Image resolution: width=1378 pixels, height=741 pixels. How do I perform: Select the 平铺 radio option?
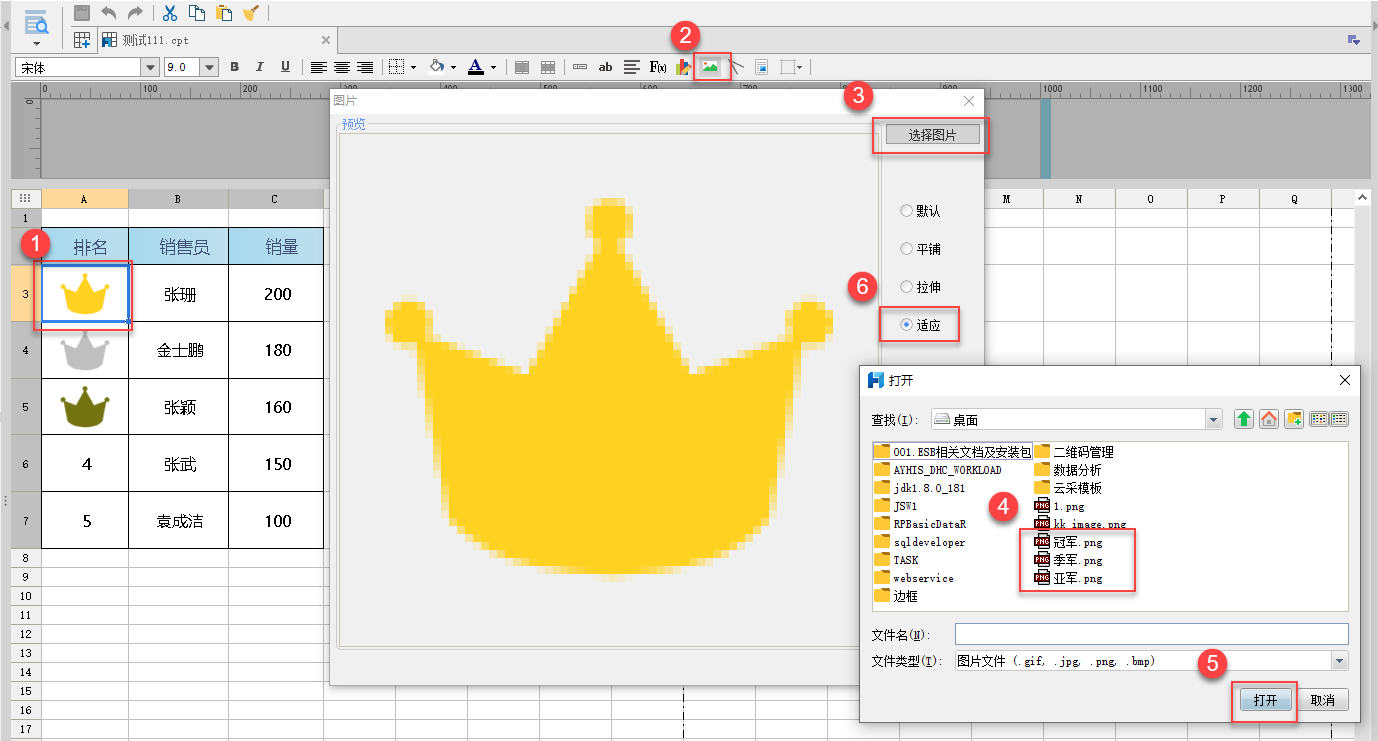coord(907,249)
